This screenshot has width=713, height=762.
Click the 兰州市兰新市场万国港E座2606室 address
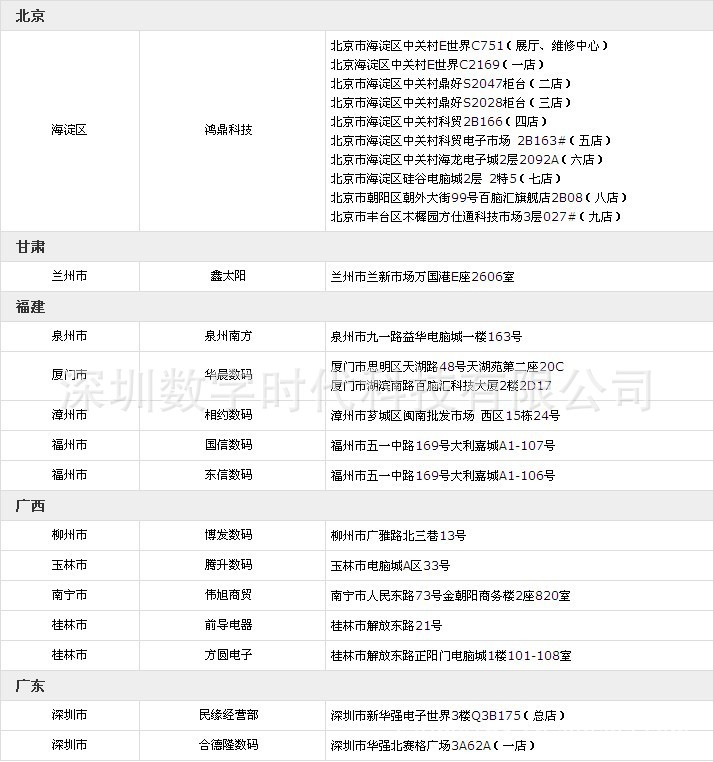click(423, 276)
